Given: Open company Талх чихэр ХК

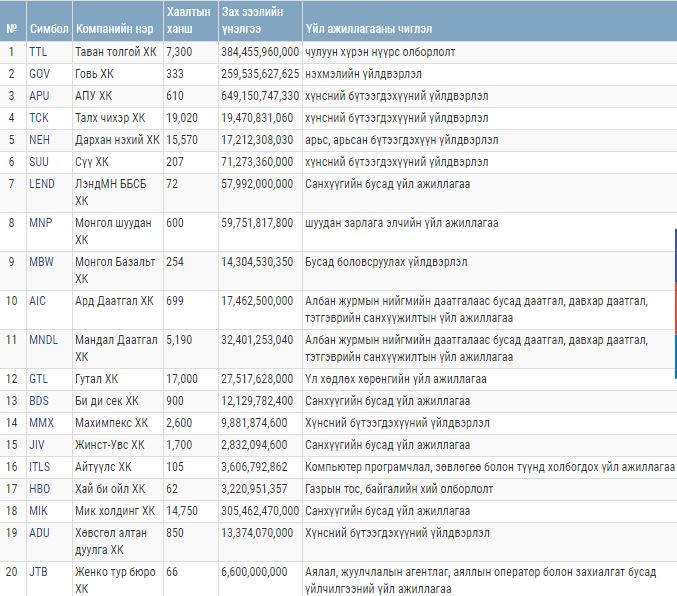Looking at the screenshot, I should click(x=110, y=118).
